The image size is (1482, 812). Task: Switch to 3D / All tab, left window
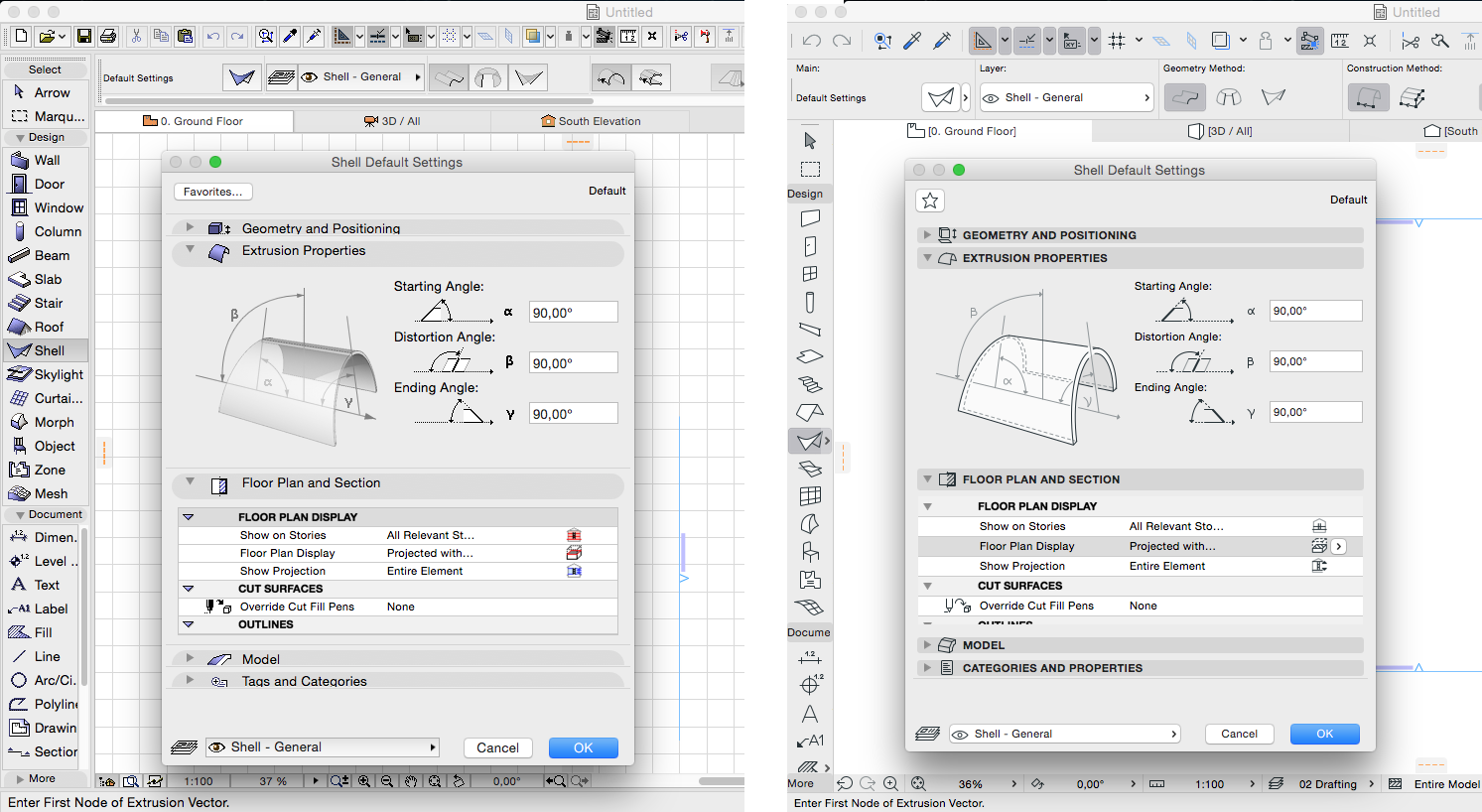pyautogui.click(x=393, y=121)
